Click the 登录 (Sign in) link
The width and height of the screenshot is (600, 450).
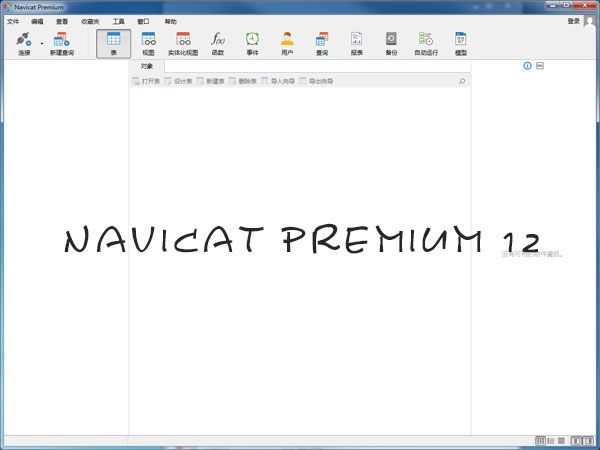573,21
